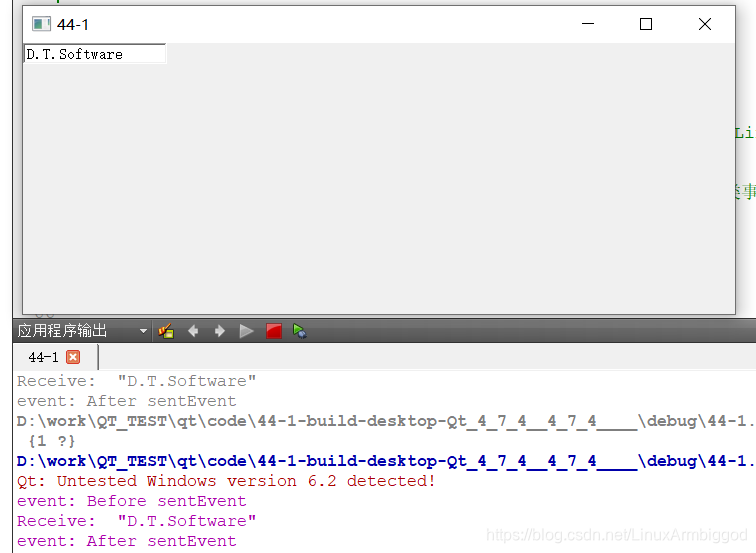Go to next output item arrow
Viewport: 756px width, 553px height.
tap(219, 331)
